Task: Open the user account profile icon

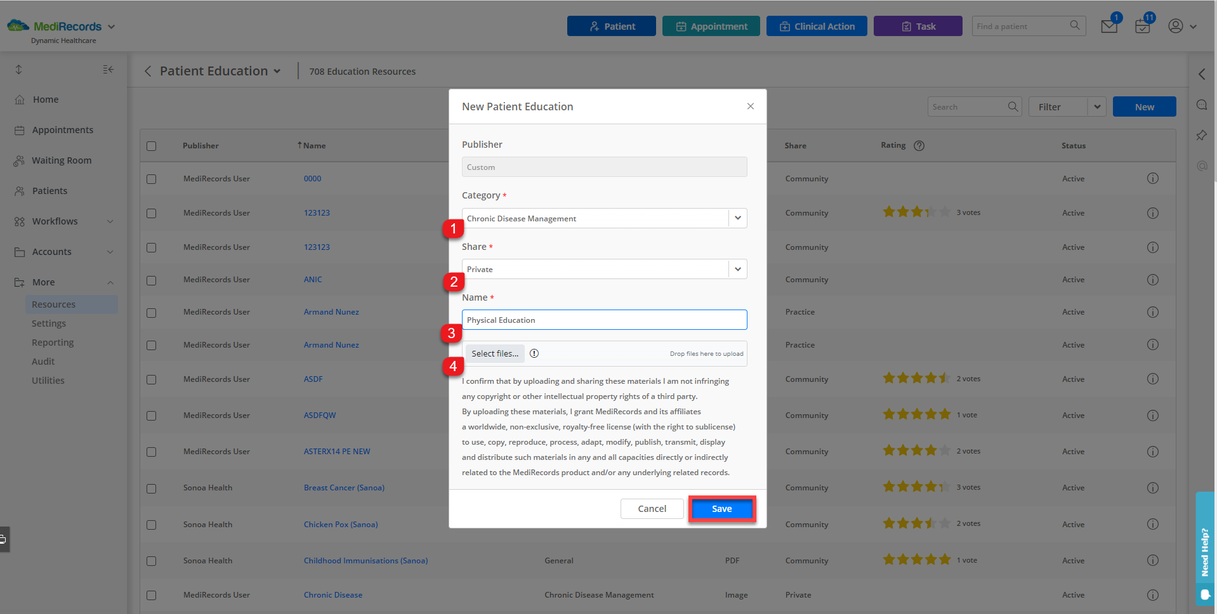Action: point(1176,26)
